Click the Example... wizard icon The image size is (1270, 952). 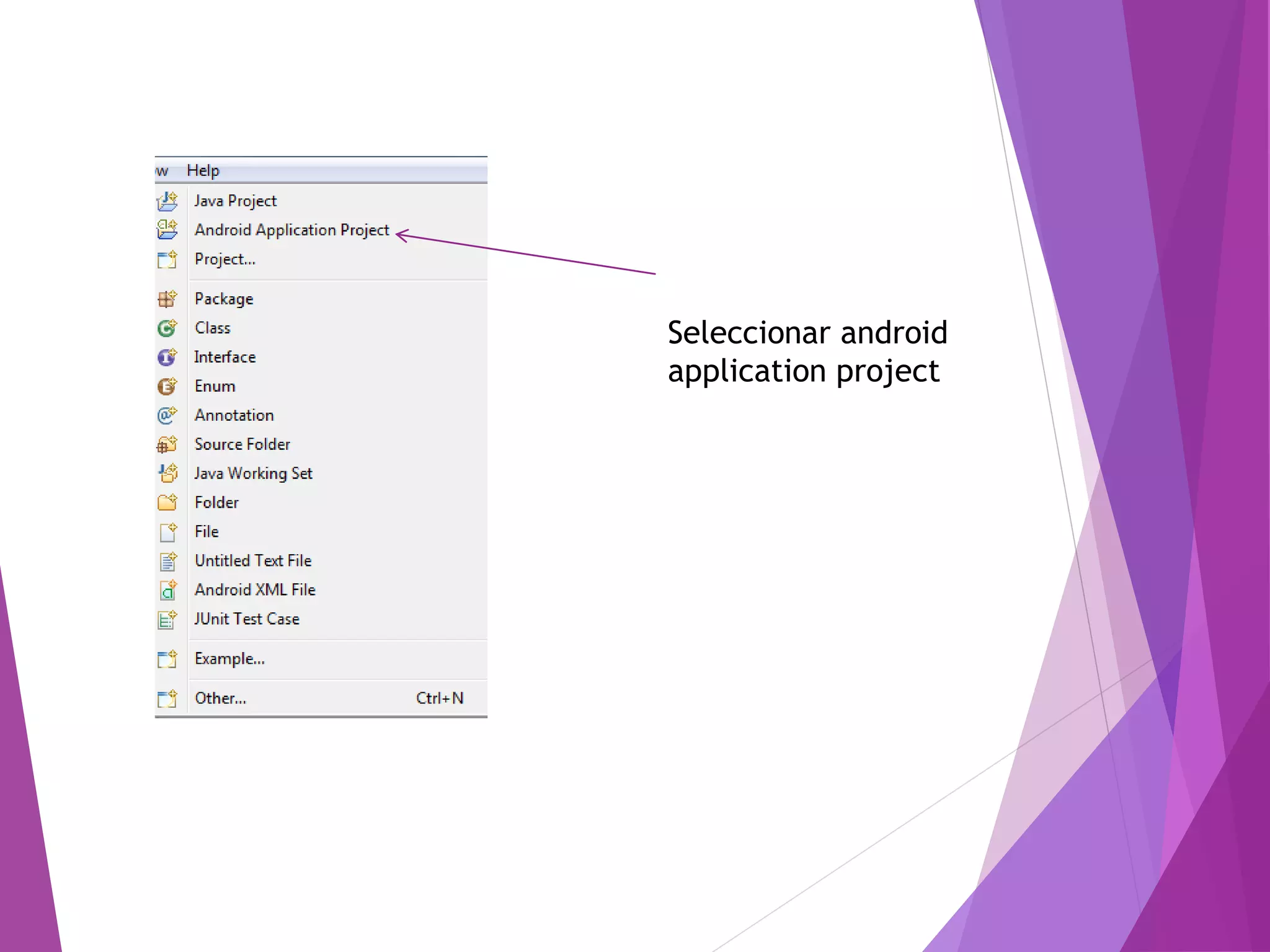tap(167, 659)
